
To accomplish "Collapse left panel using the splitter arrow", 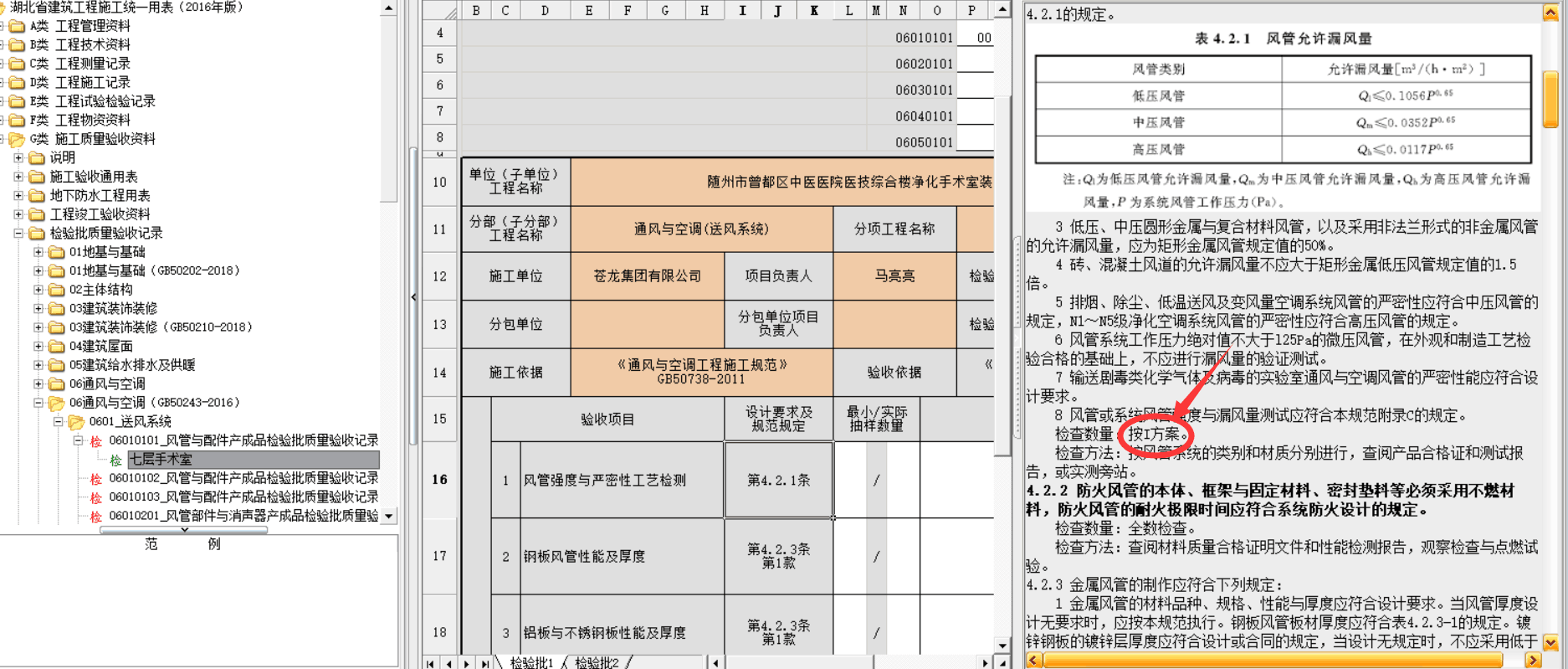I will click(x=413, y=297).
